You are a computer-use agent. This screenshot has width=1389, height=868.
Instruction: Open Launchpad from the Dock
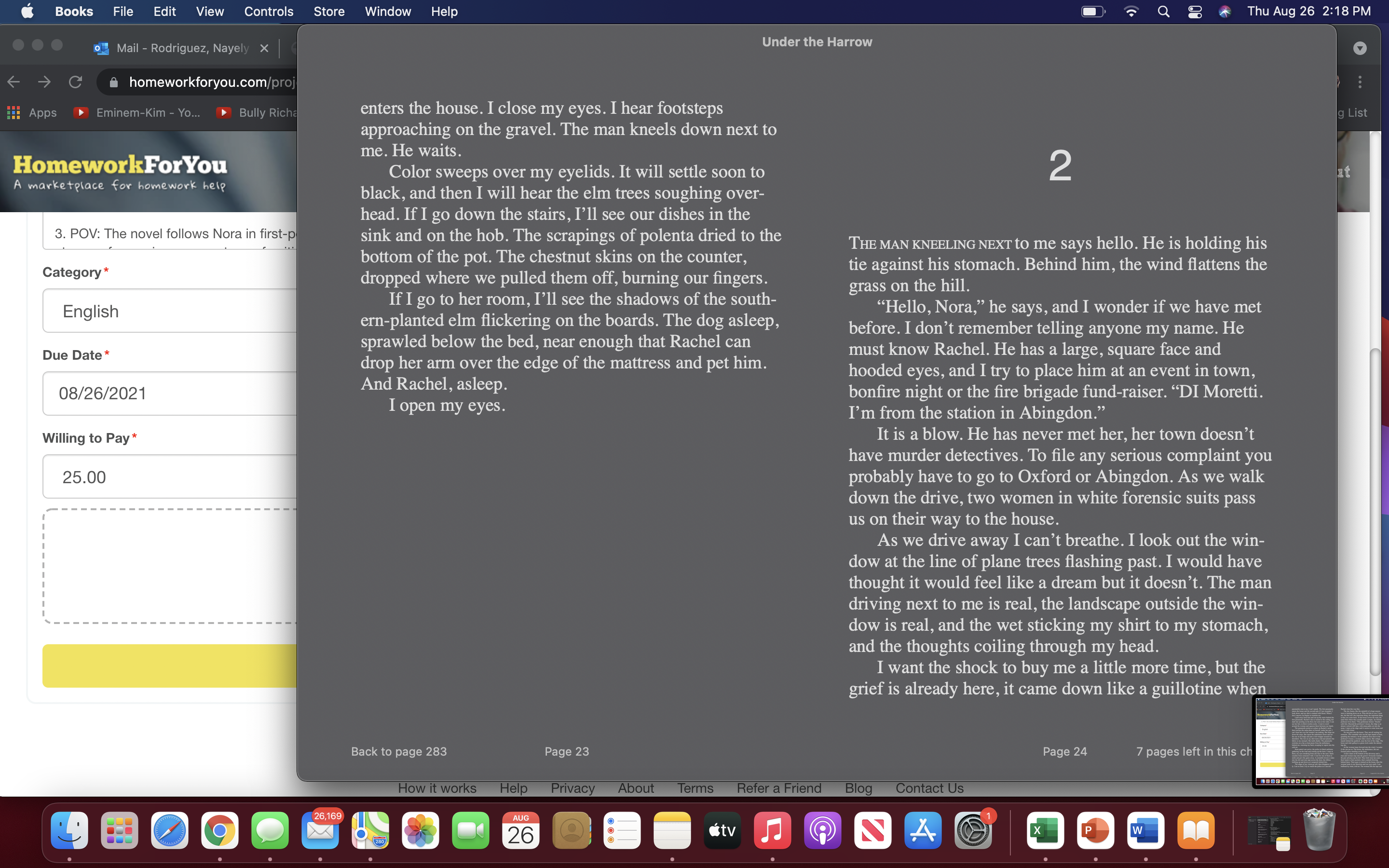click(x=120, y=831)
